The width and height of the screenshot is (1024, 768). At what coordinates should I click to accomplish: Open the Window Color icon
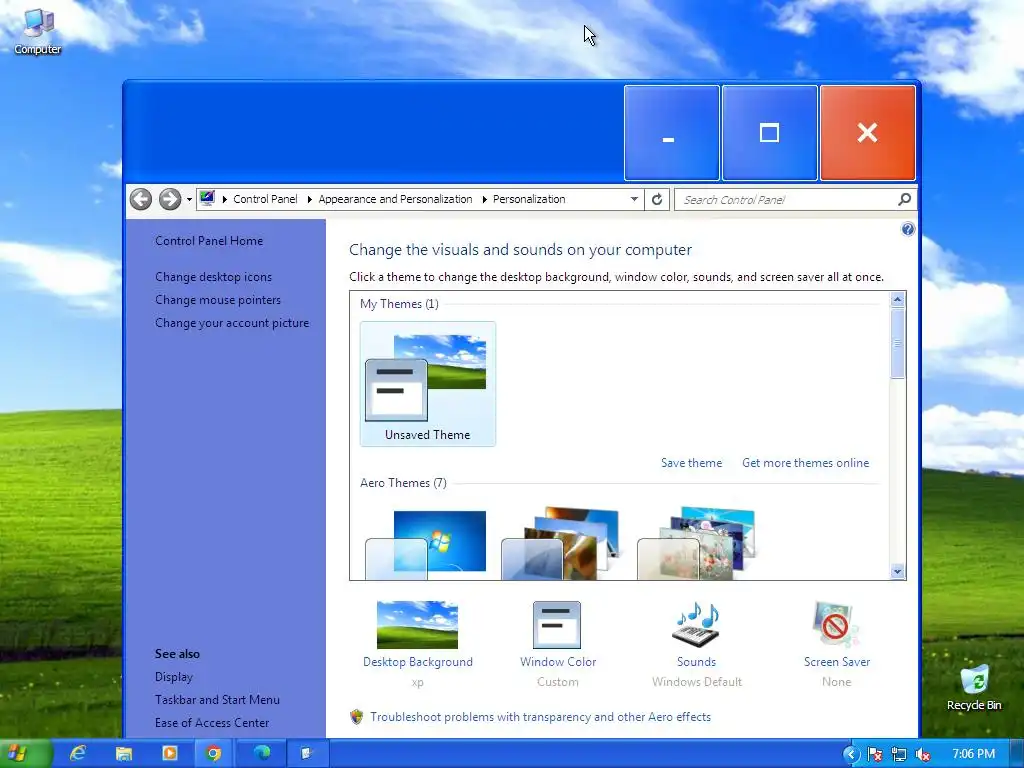click(x=557, y=625)
